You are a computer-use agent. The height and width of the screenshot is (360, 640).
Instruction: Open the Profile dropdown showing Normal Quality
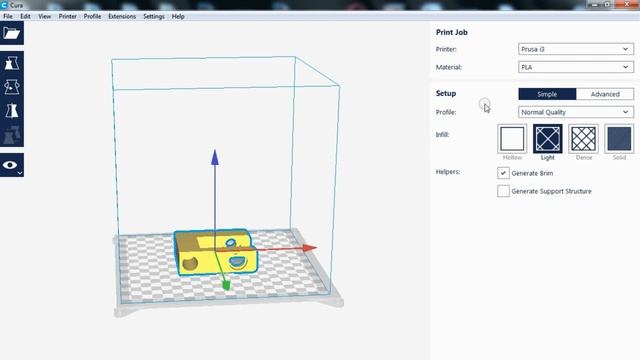[576, 112]
